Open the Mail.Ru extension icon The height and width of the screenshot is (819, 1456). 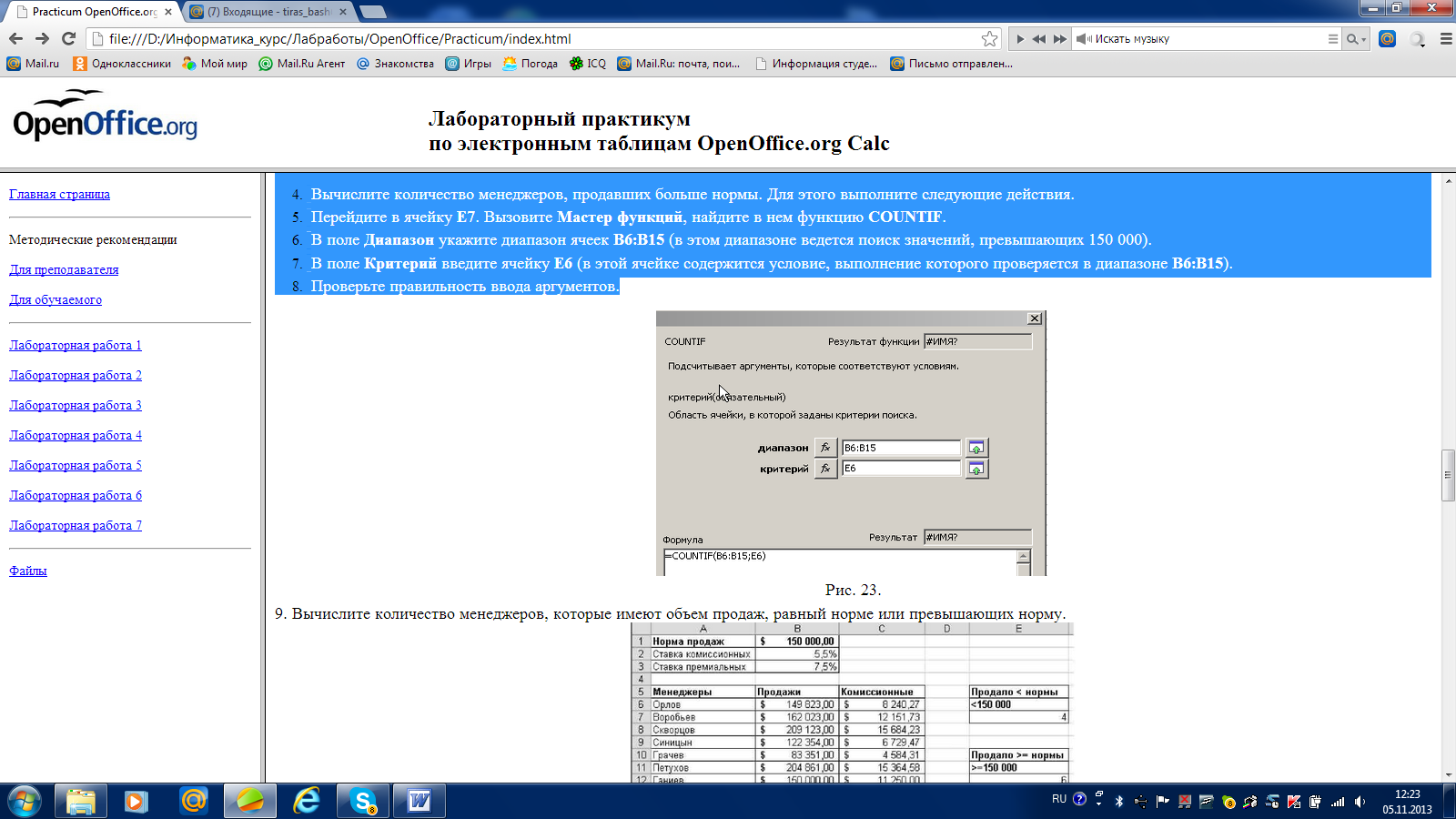pyautogui.click(x=1387, y=39)
